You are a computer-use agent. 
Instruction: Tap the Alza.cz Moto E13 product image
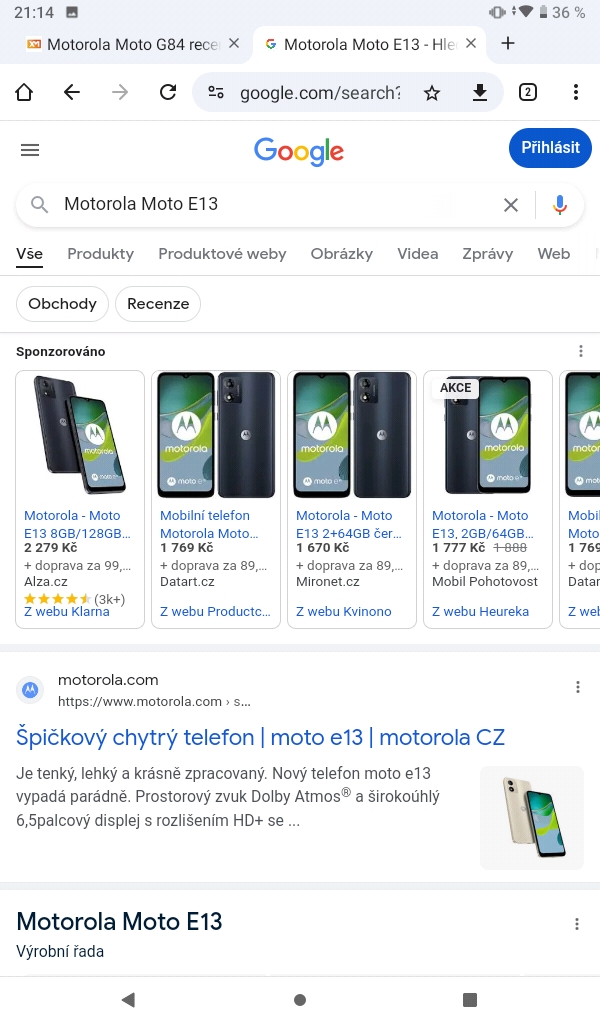click(x=80, y=435)
